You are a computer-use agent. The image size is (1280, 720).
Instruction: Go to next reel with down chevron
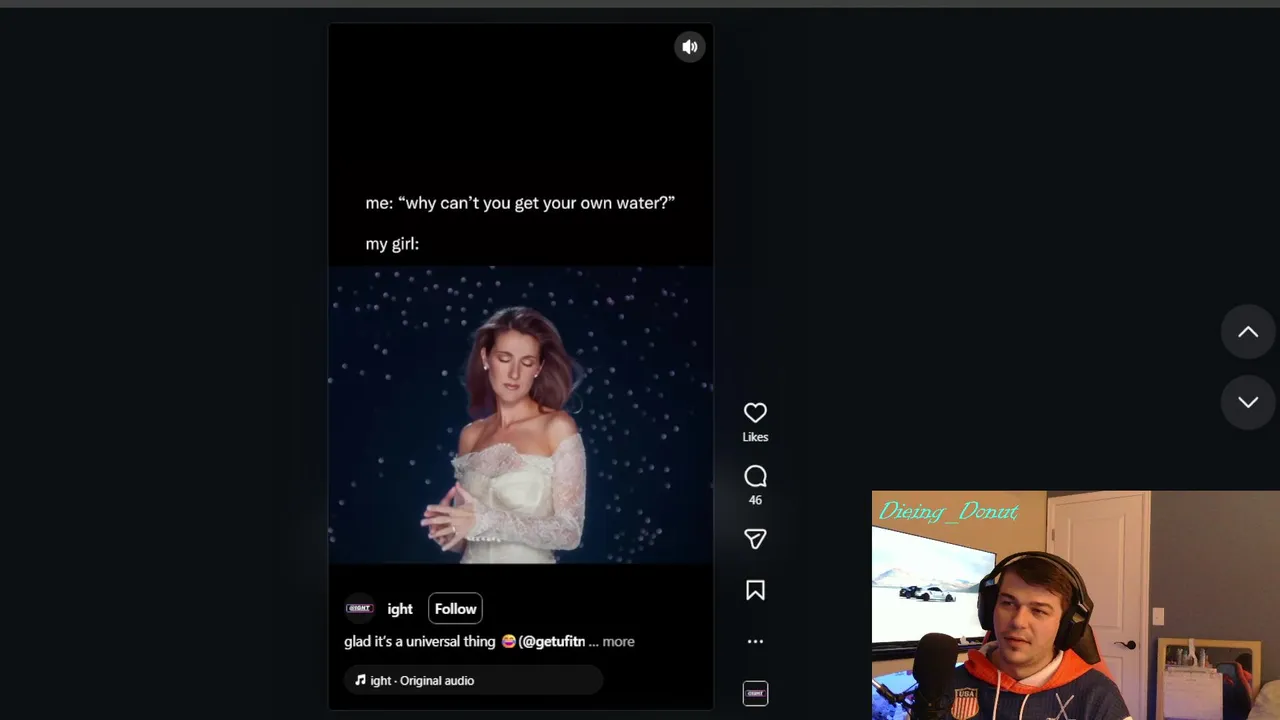[x=1248, y=402]
